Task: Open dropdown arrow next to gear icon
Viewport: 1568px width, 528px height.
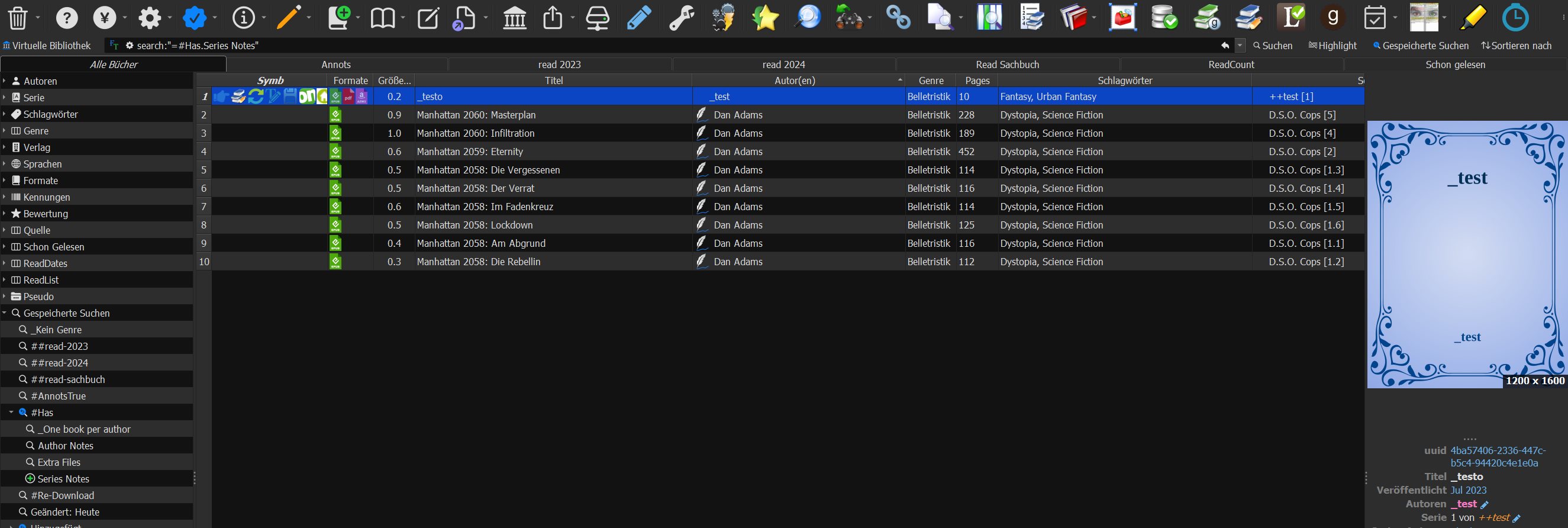Action: click(x=170, y=18)
